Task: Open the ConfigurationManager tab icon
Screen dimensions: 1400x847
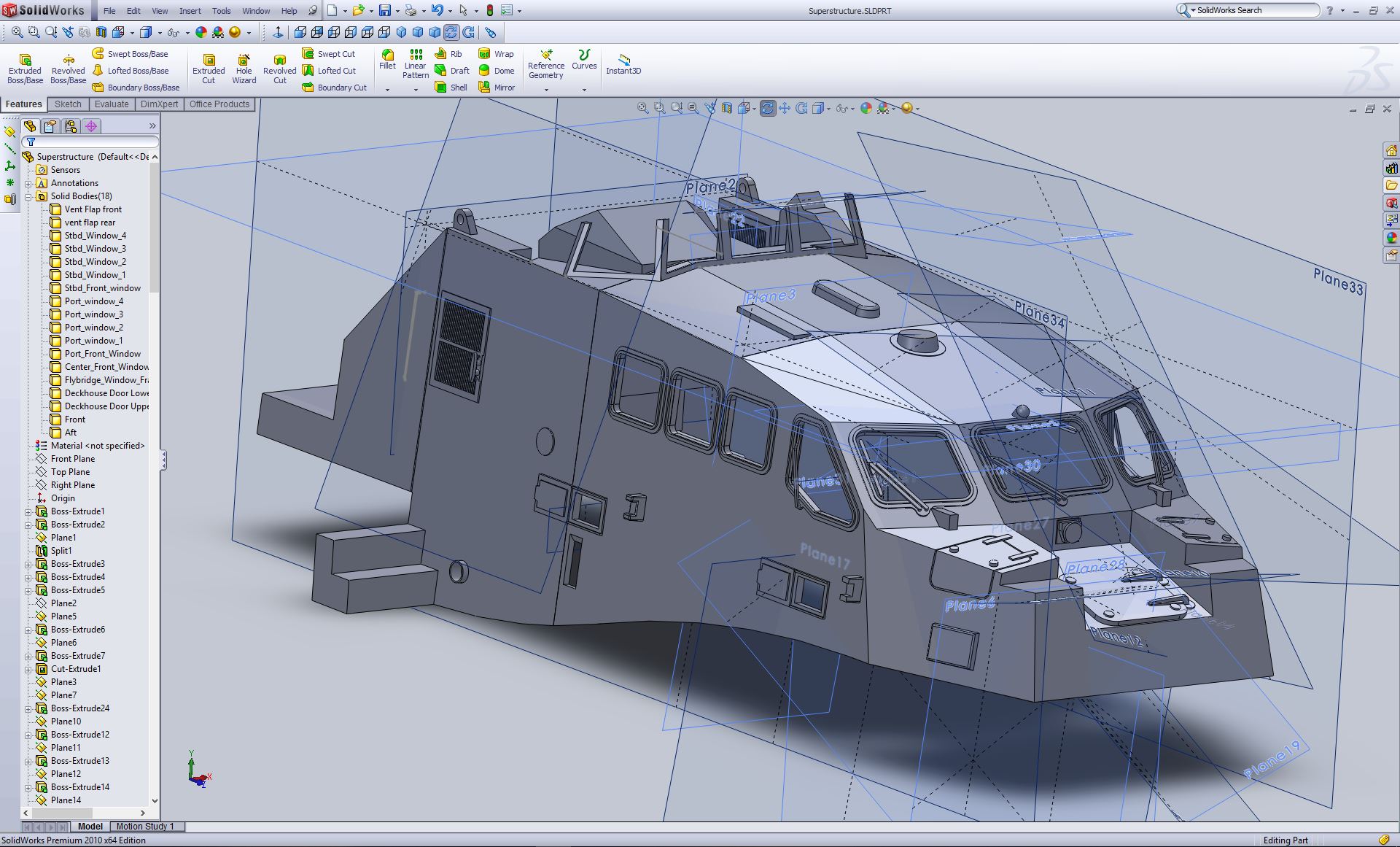Action: tap(71, 126)
